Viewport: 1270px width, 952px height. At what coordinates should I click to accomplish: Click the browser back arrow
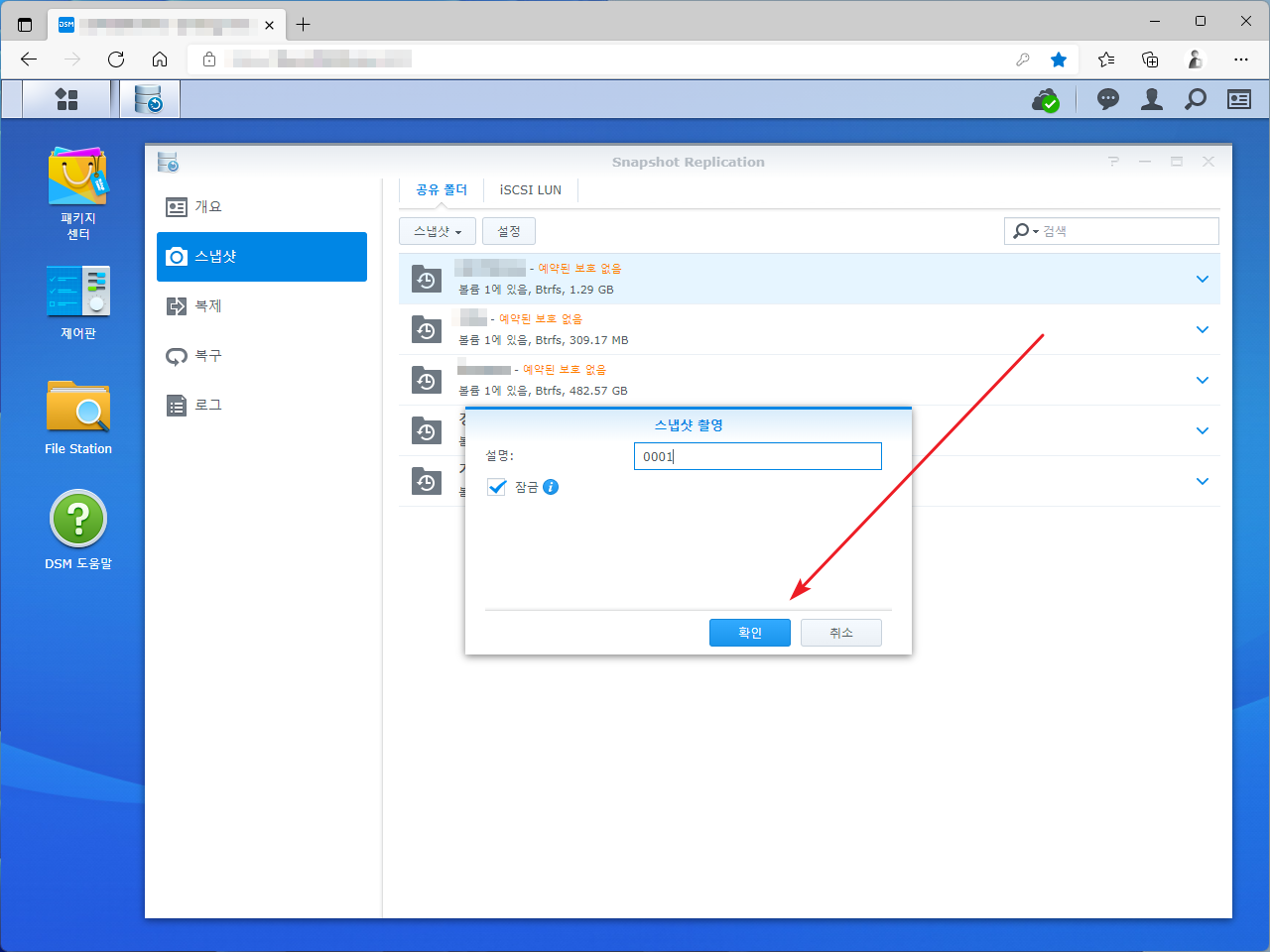(x=29, y=59)
